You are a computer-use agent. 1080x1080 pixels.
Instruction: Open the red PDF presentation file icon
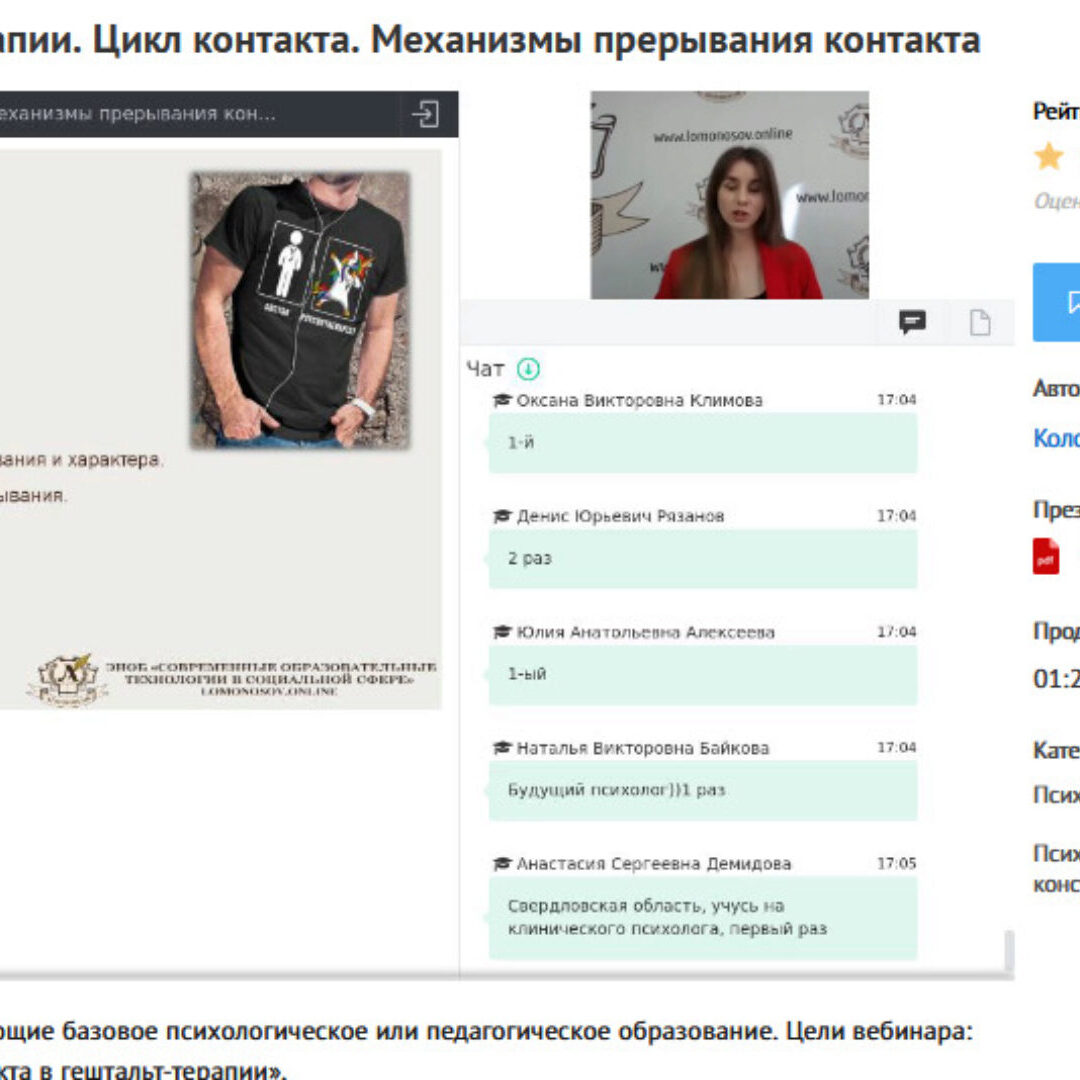tap(1046, 556)
